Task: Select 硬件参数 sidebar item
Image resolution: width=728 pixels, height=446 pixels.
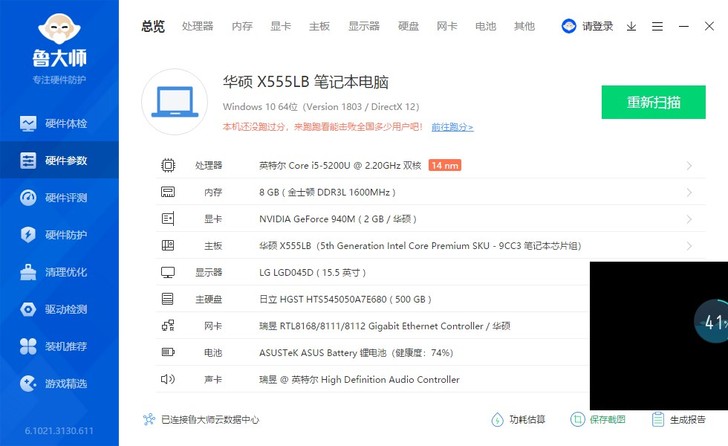Action: tap(59, 161)
